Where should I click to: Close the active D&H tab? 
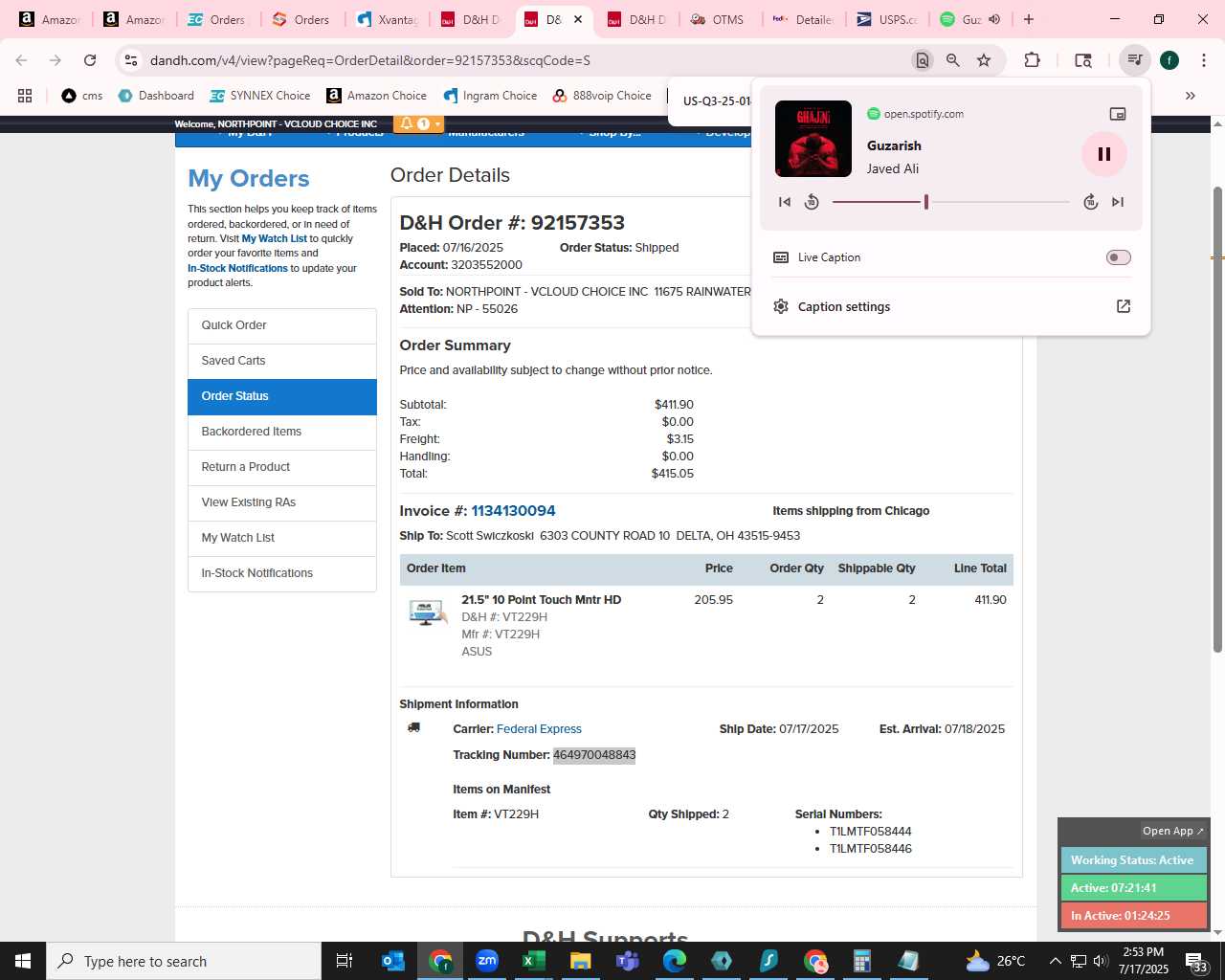coord(578,19)
